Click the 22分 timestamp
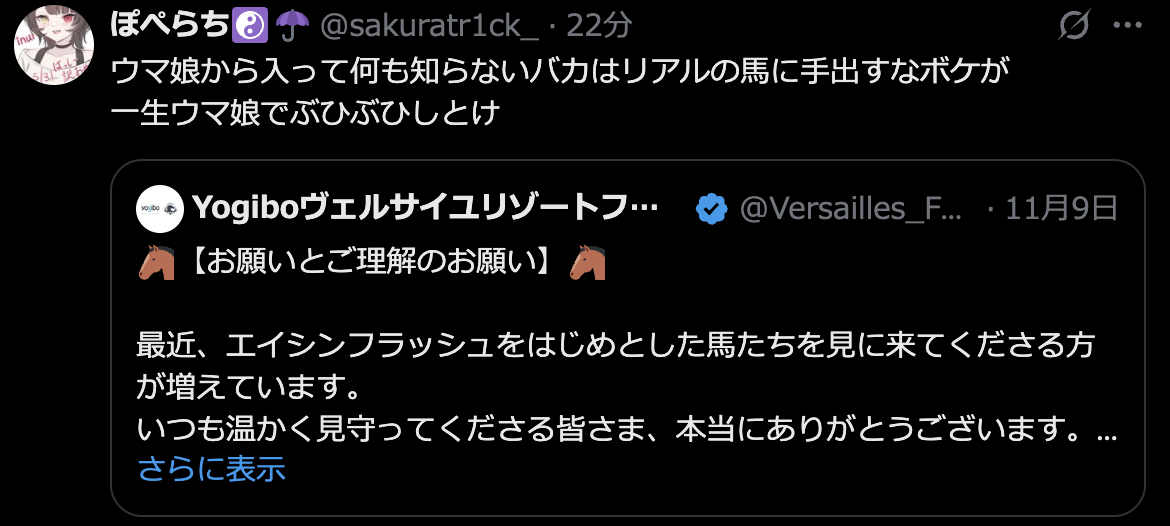This screenshot has height=526, width=1170. coord(599,26)
